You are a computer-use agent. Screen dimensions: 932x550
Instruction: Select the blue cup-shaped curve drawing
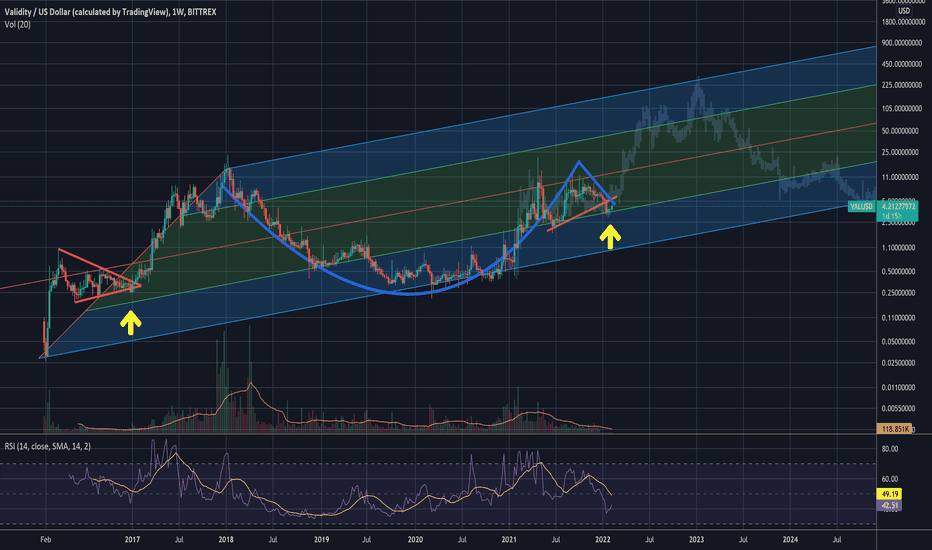410,294
